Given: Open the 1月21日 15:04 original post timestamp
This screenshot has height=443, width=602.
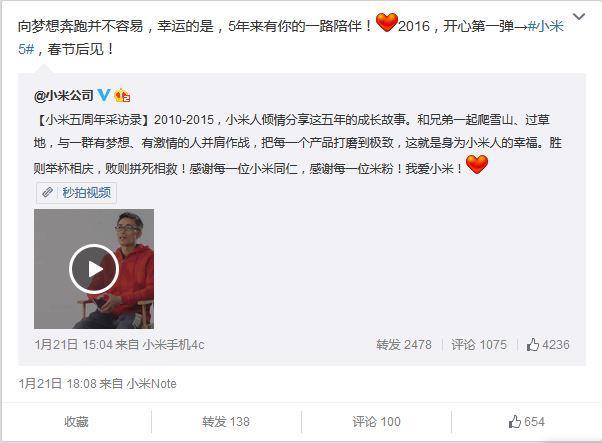Looking at the screenshot, I should (74, 345).
